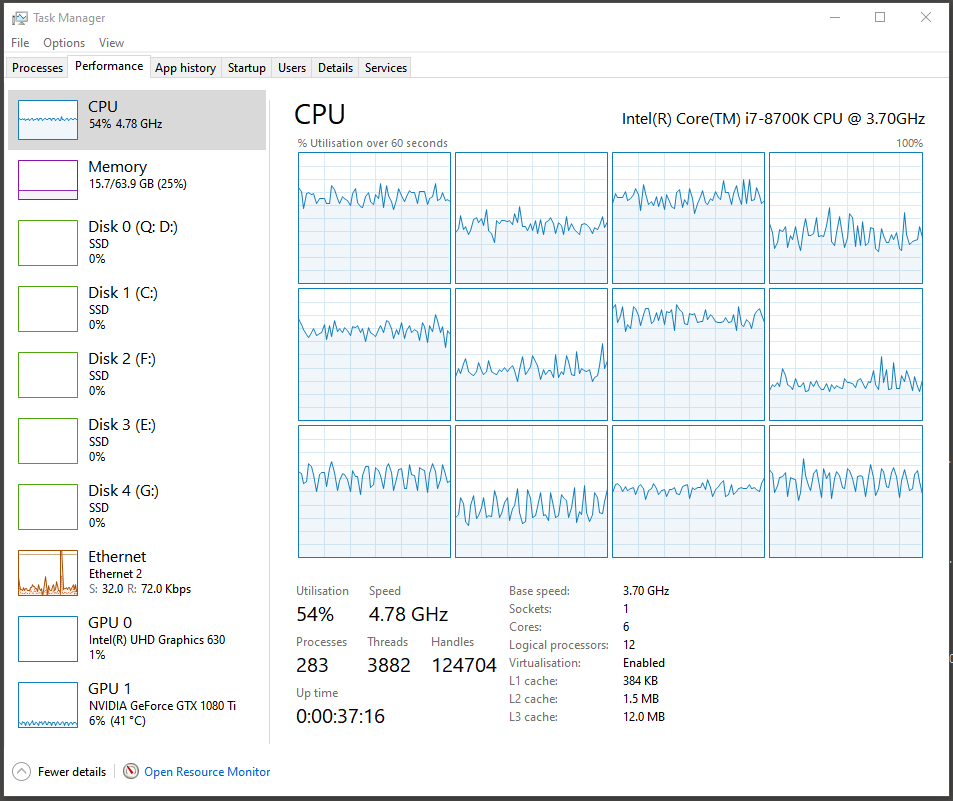
Task: Open the View menu
Action: tap(111, 43)
